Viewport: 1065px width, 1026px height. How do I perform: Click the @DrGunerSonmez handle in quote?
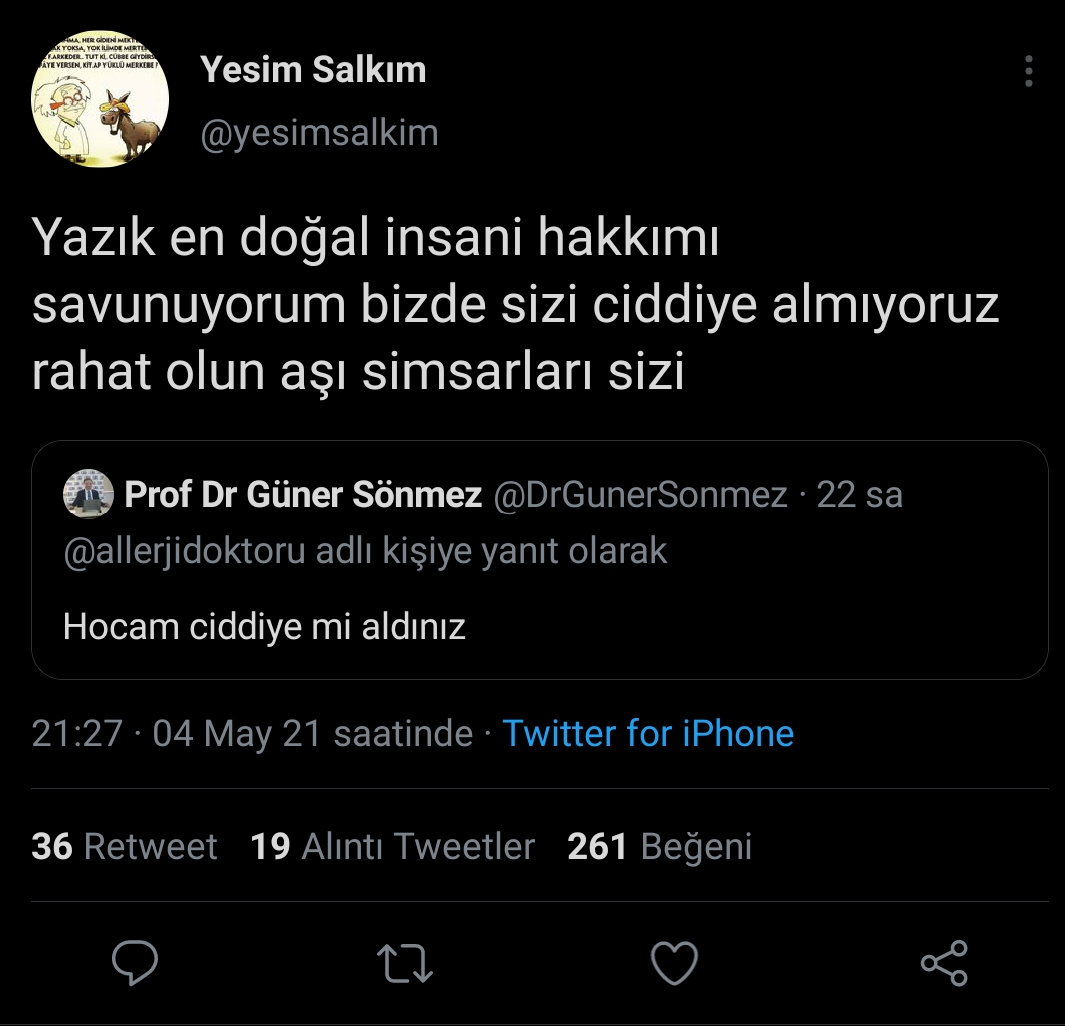pyautogui.click(x=641, y=494)
